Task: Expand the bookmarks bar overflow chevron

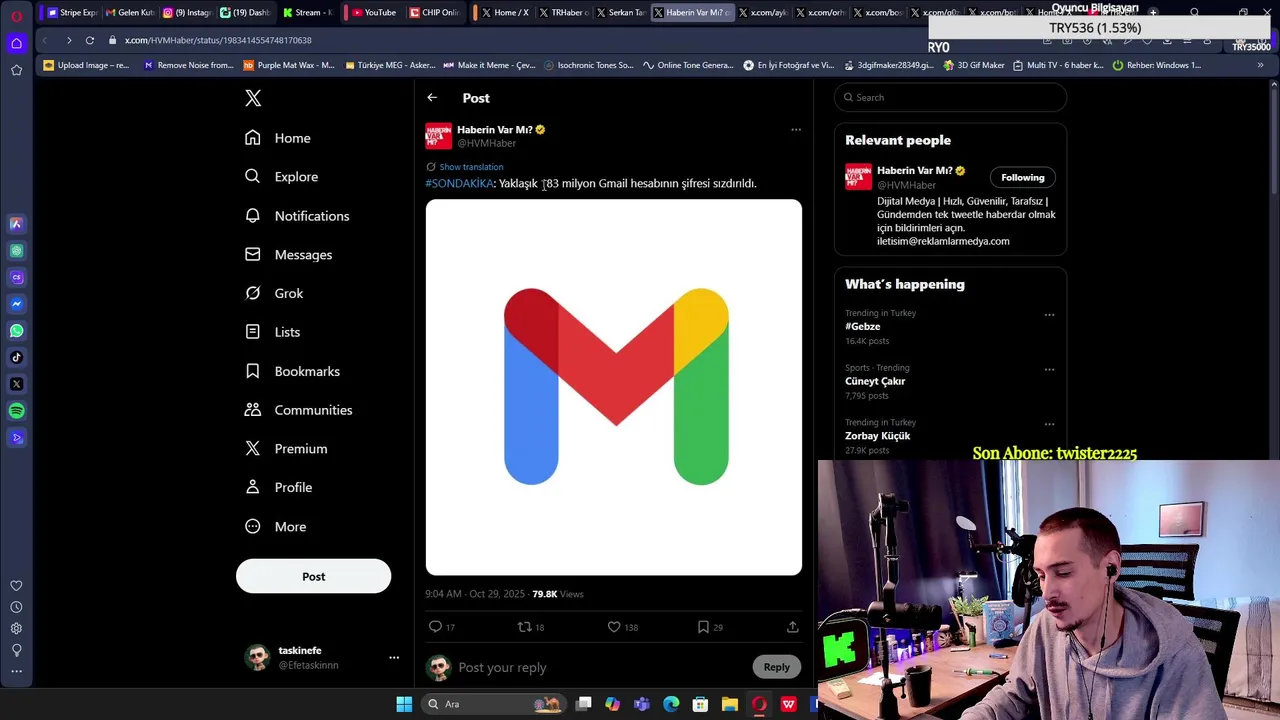Action: 1260,65
